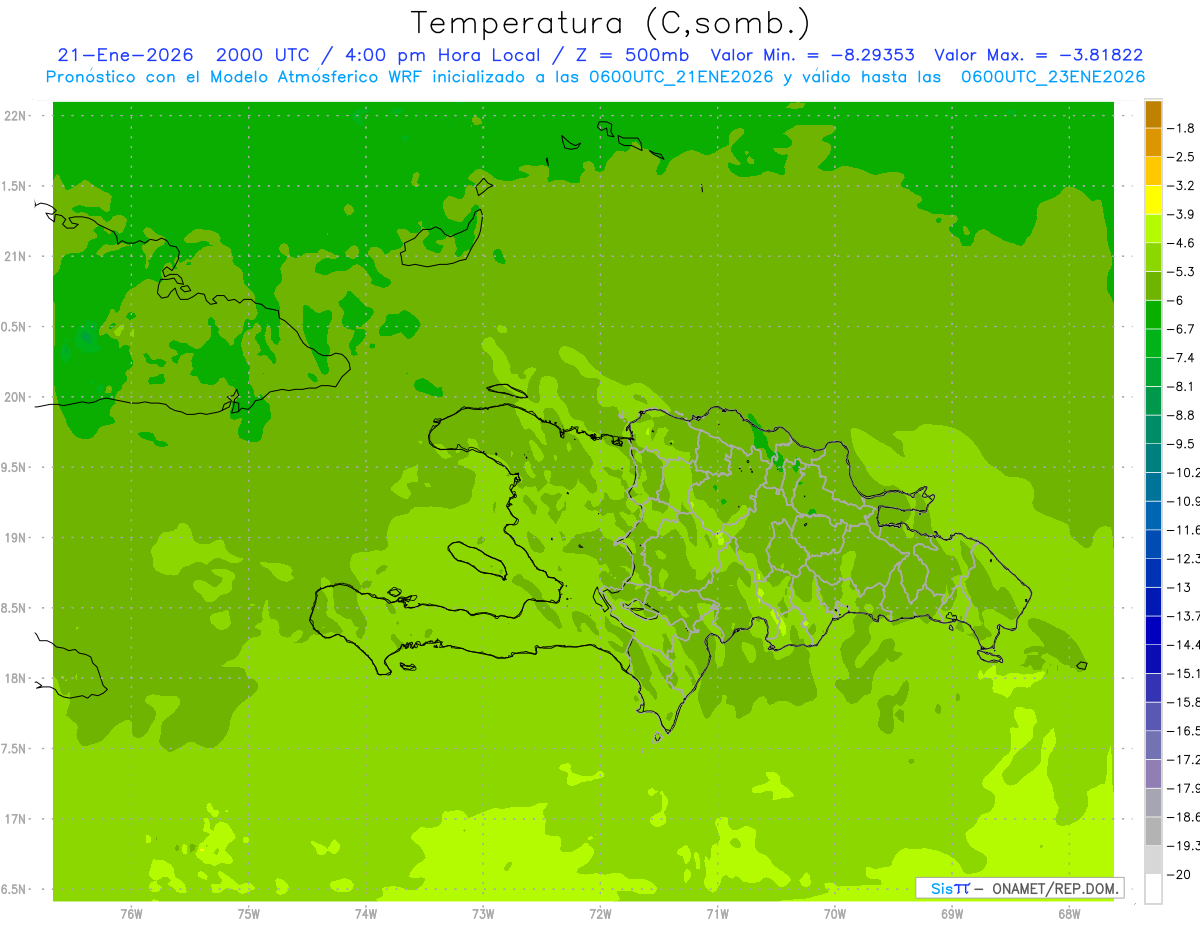Click the -1.8 legend value
Viewport: 1200px width, 927px height.
pos(1180,128)
